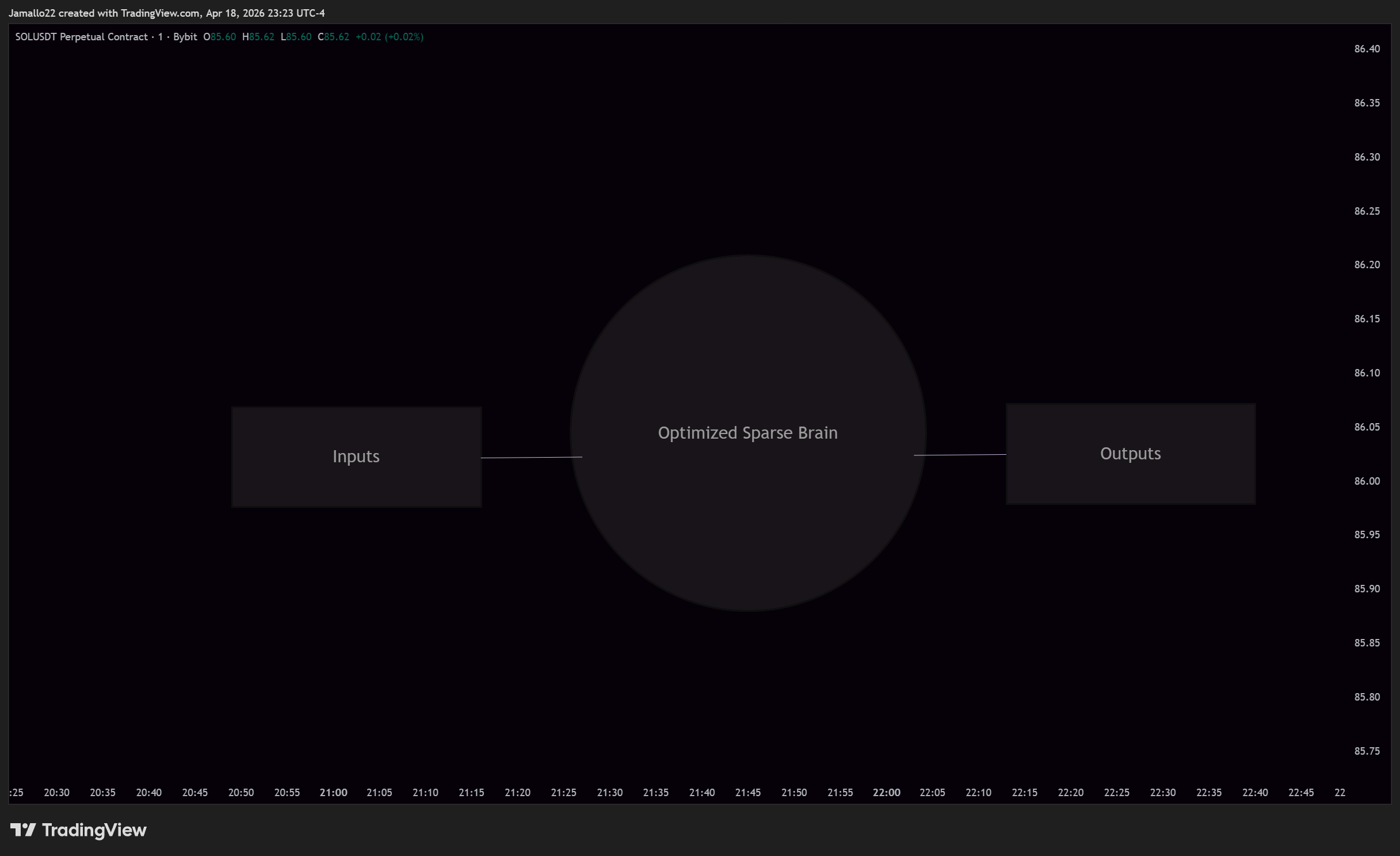The width and height of the screenshot is (1400, 856).
Task: Click the Outputs box
Action: tap(1131, 454)
